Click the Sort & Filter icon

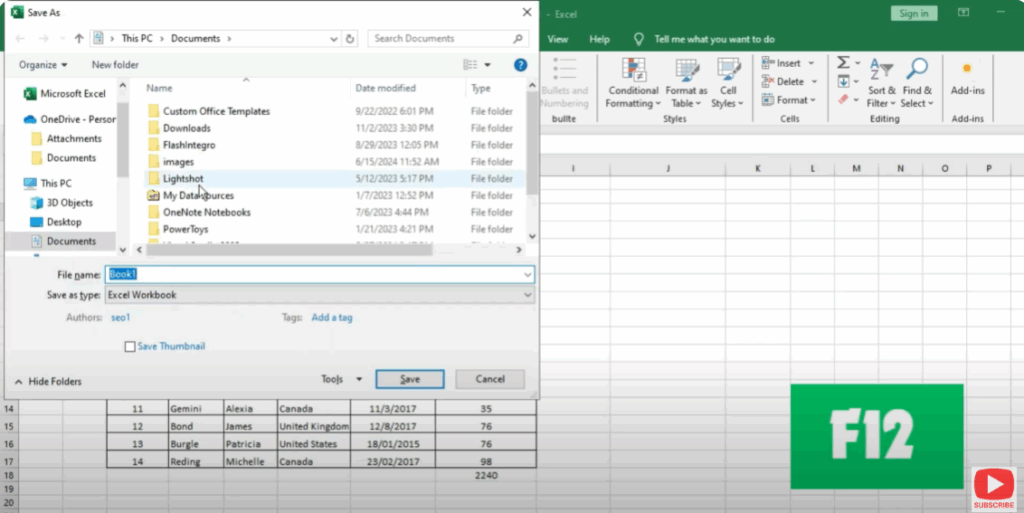tap(881, 71)
